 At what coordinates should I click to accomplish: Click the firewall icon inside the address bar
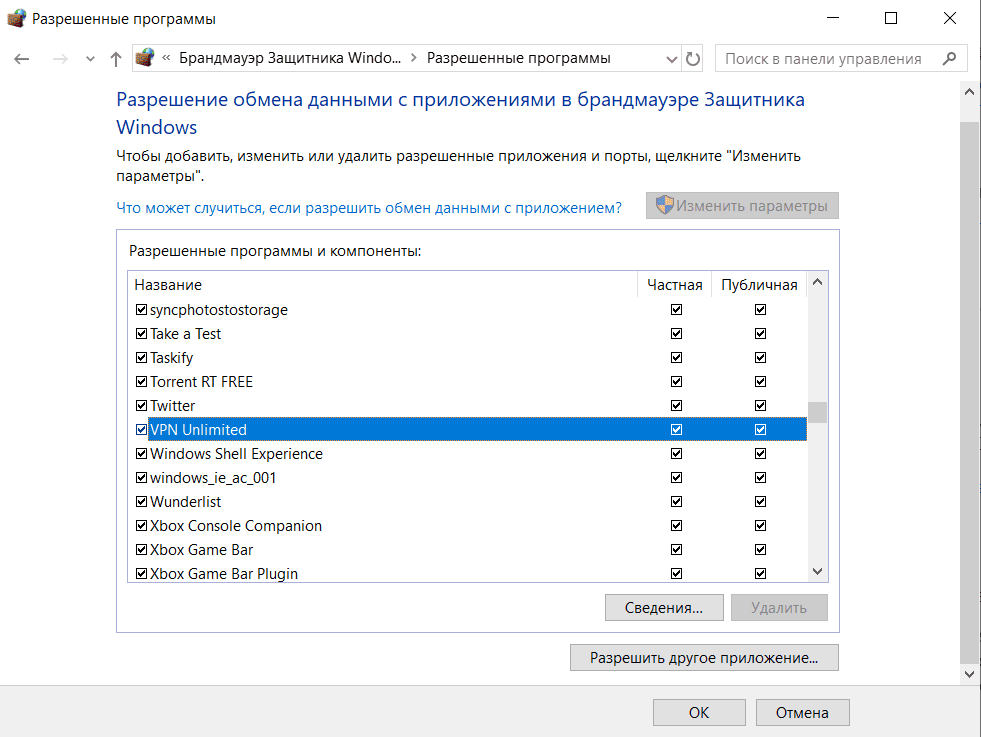145,58
